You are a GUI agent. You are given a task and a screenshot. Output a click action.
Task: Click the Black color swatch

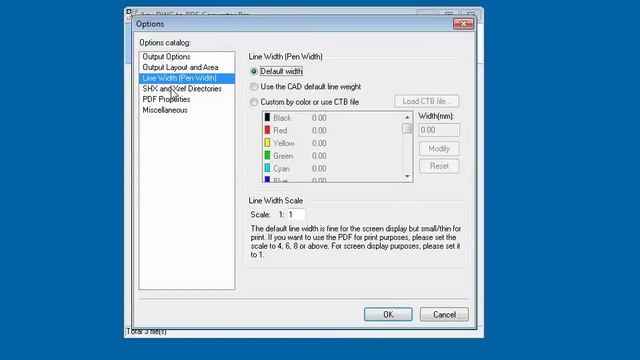coord(267,118)
